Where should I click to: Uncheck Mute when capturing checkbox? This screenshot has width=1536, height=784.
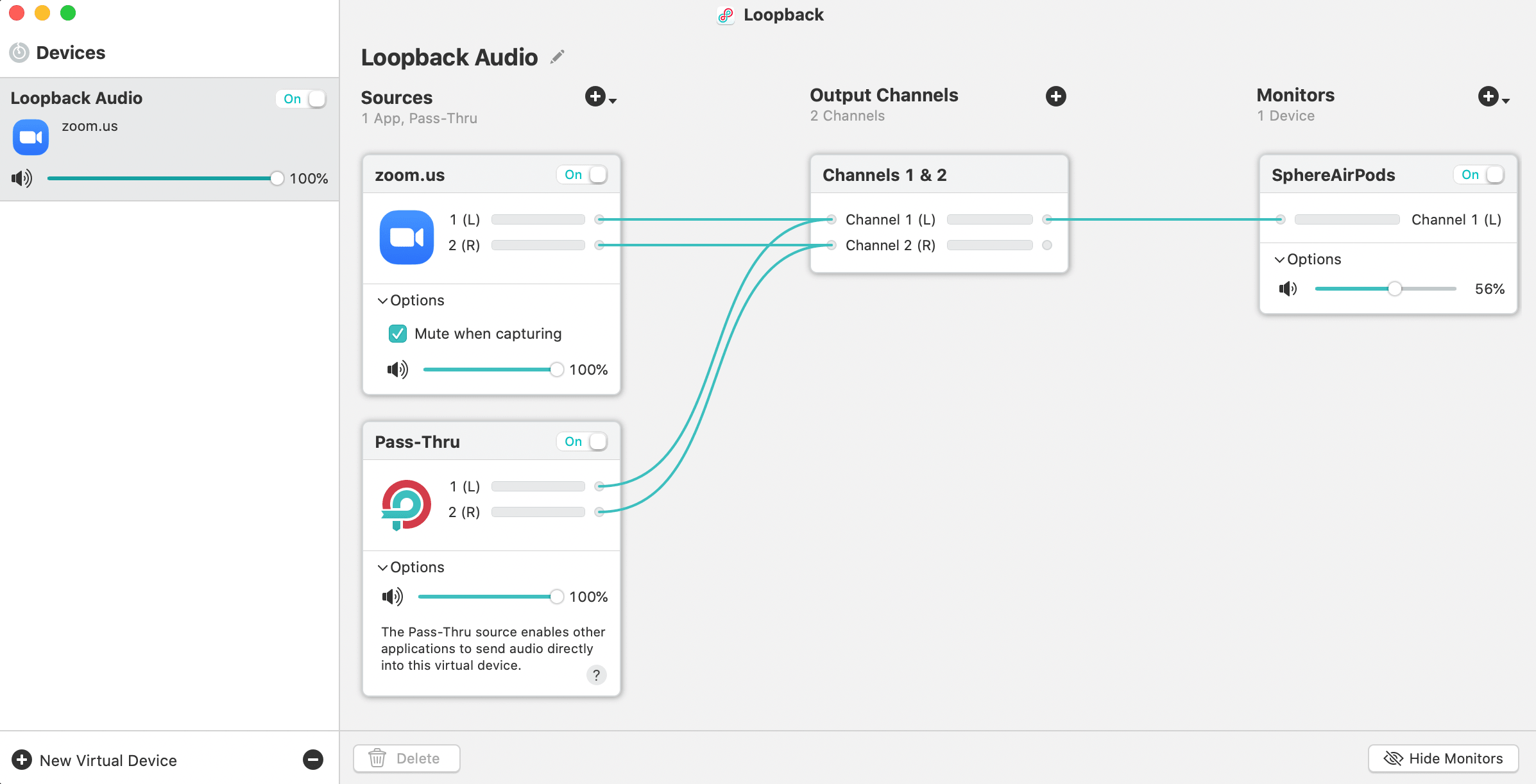[398, 334]
